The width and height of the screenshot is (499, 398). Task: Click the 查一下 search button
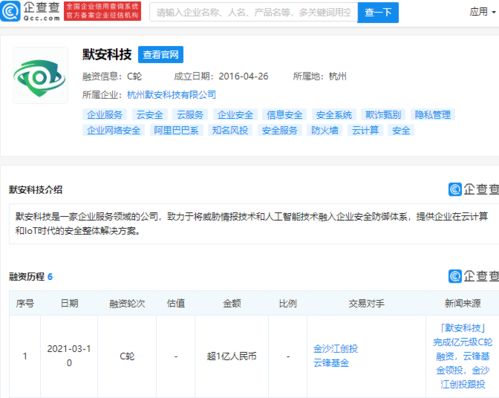378,12
